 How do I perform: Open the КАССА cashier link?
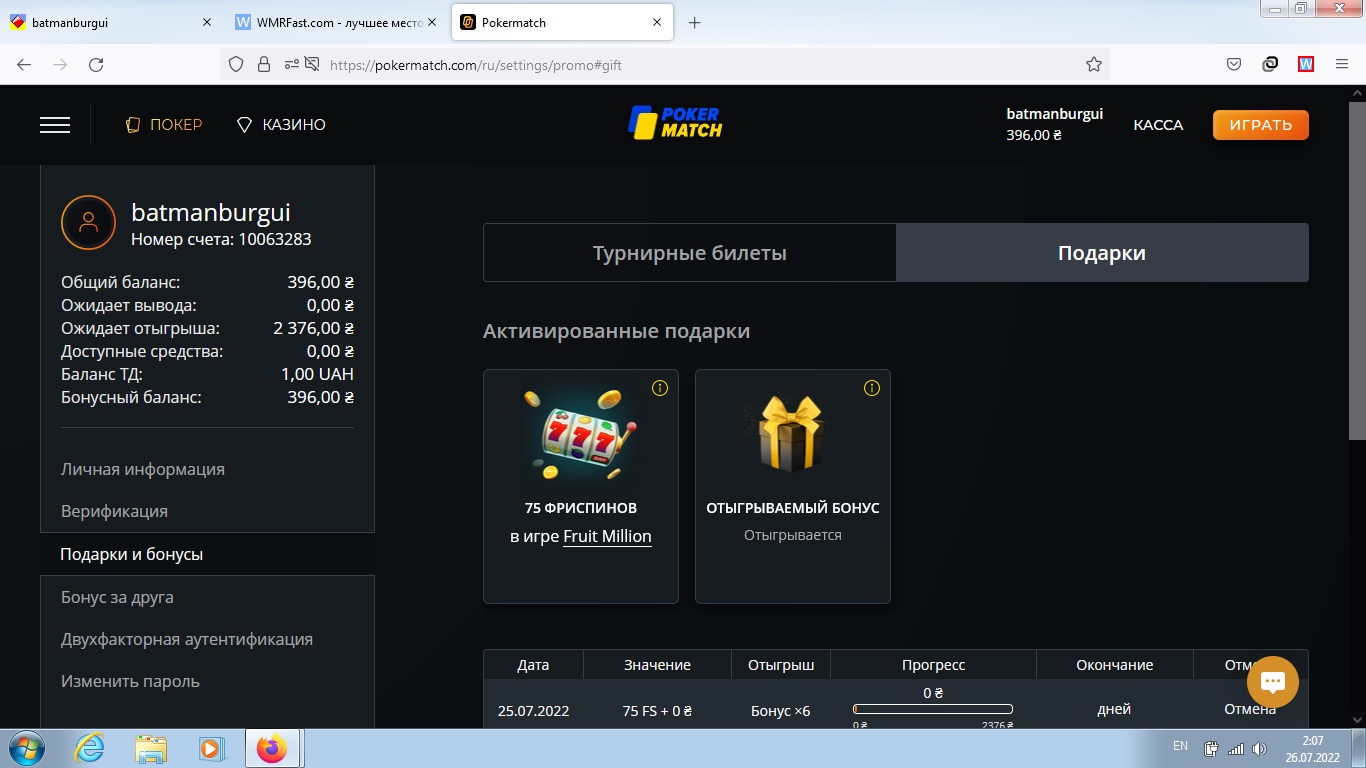point(1158,125)
